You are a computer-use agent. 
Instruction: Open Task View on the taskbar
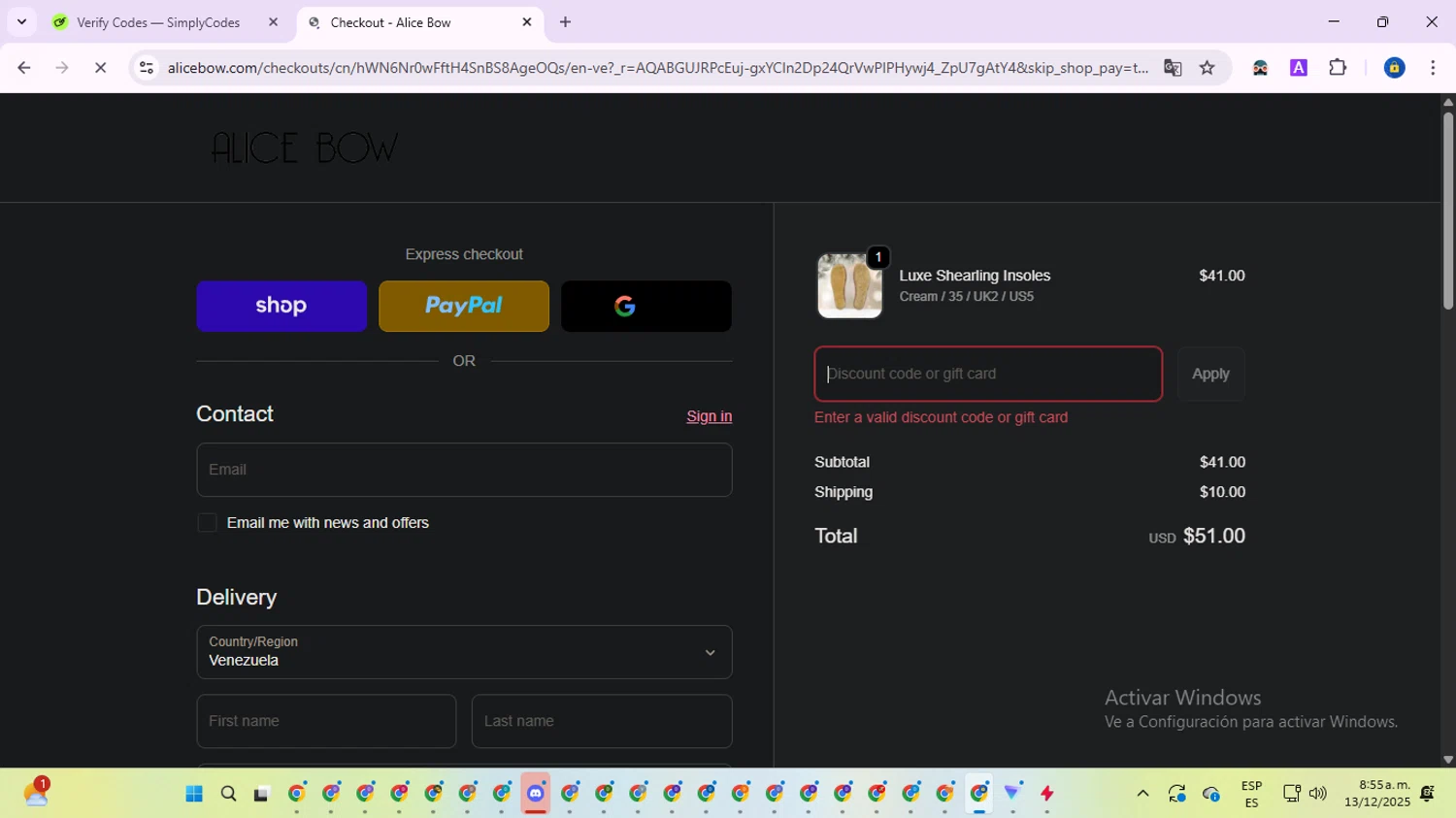261,794
